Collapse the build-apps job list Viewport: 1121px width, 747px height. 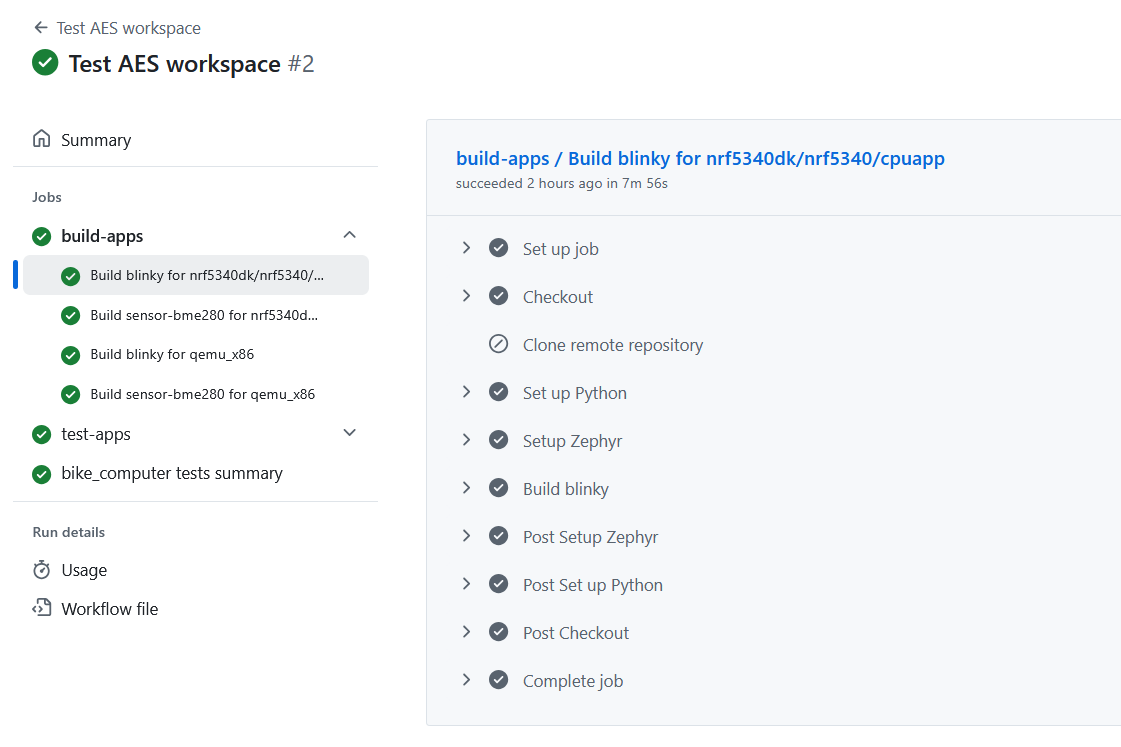(349, 233)
